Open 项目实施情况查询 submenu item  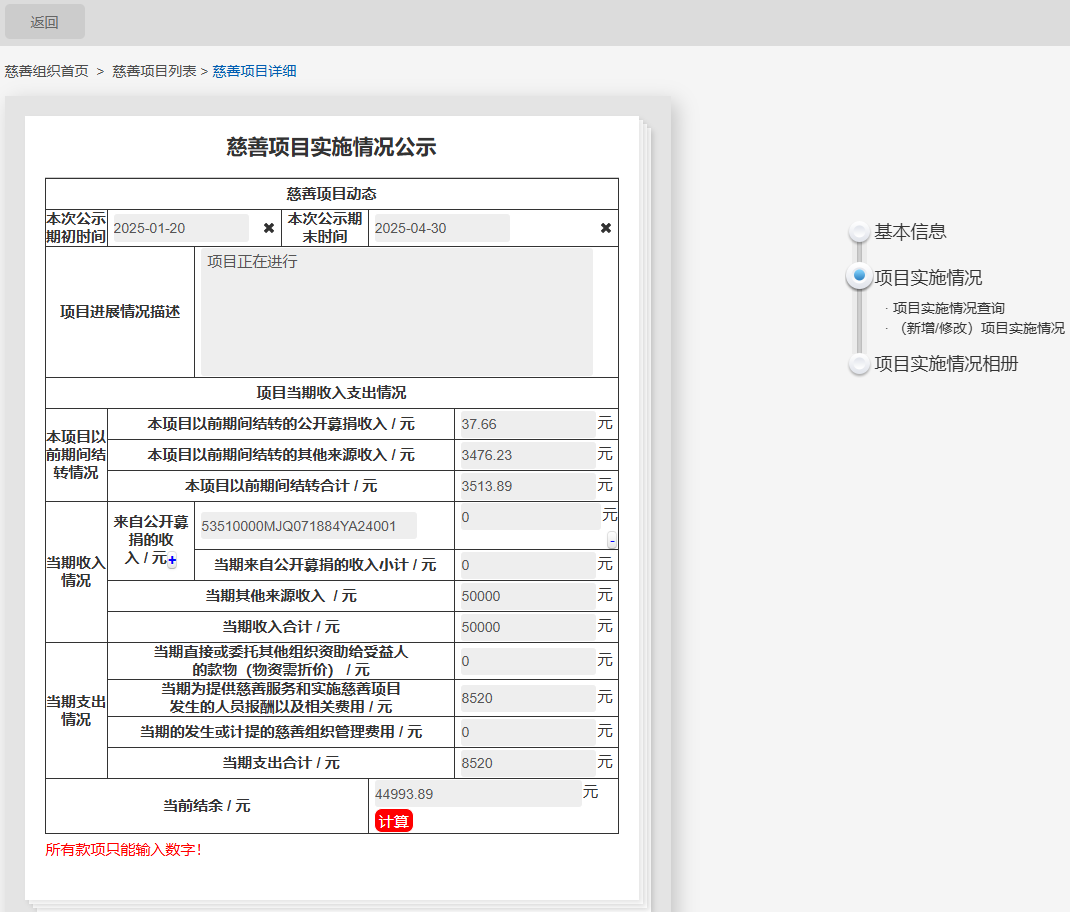(948, 309)
